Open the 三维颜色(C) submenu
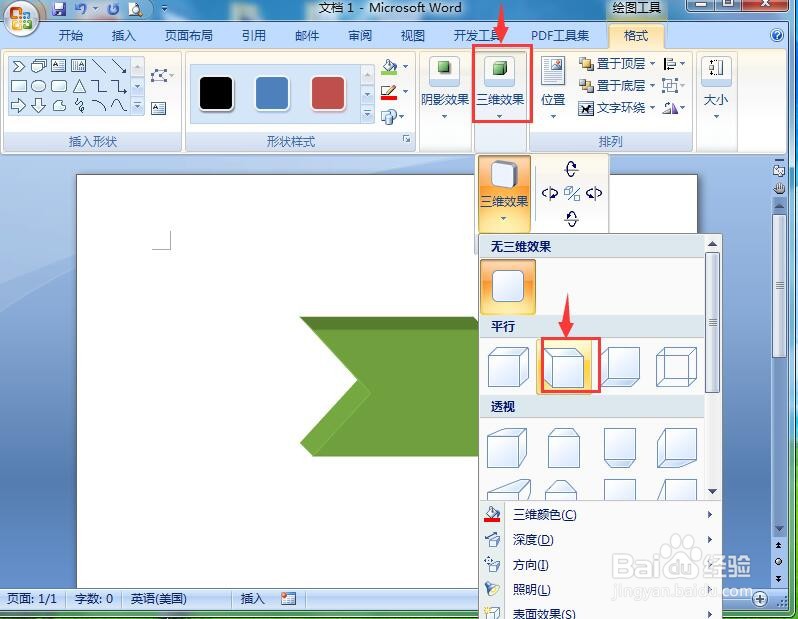798x619 pixels. [600, 515]
